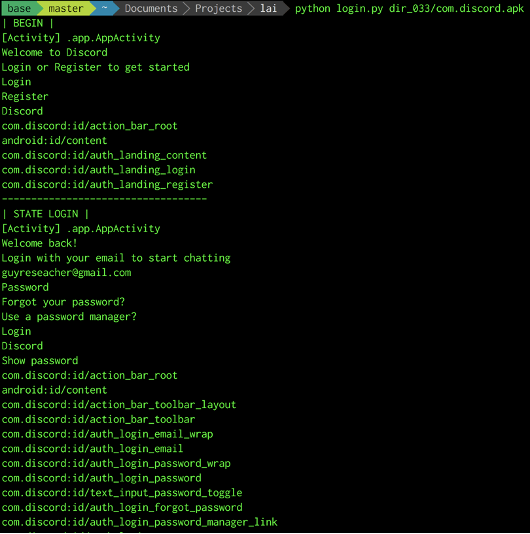Click the 'com.discord:id/auth_login_forgot_password' line
530x534 pixels.
click(x=122, y=507)
